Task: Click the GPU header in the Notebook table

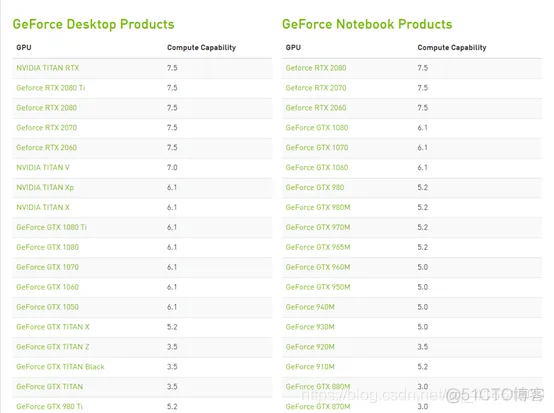Action: click(x=293, y=47)
